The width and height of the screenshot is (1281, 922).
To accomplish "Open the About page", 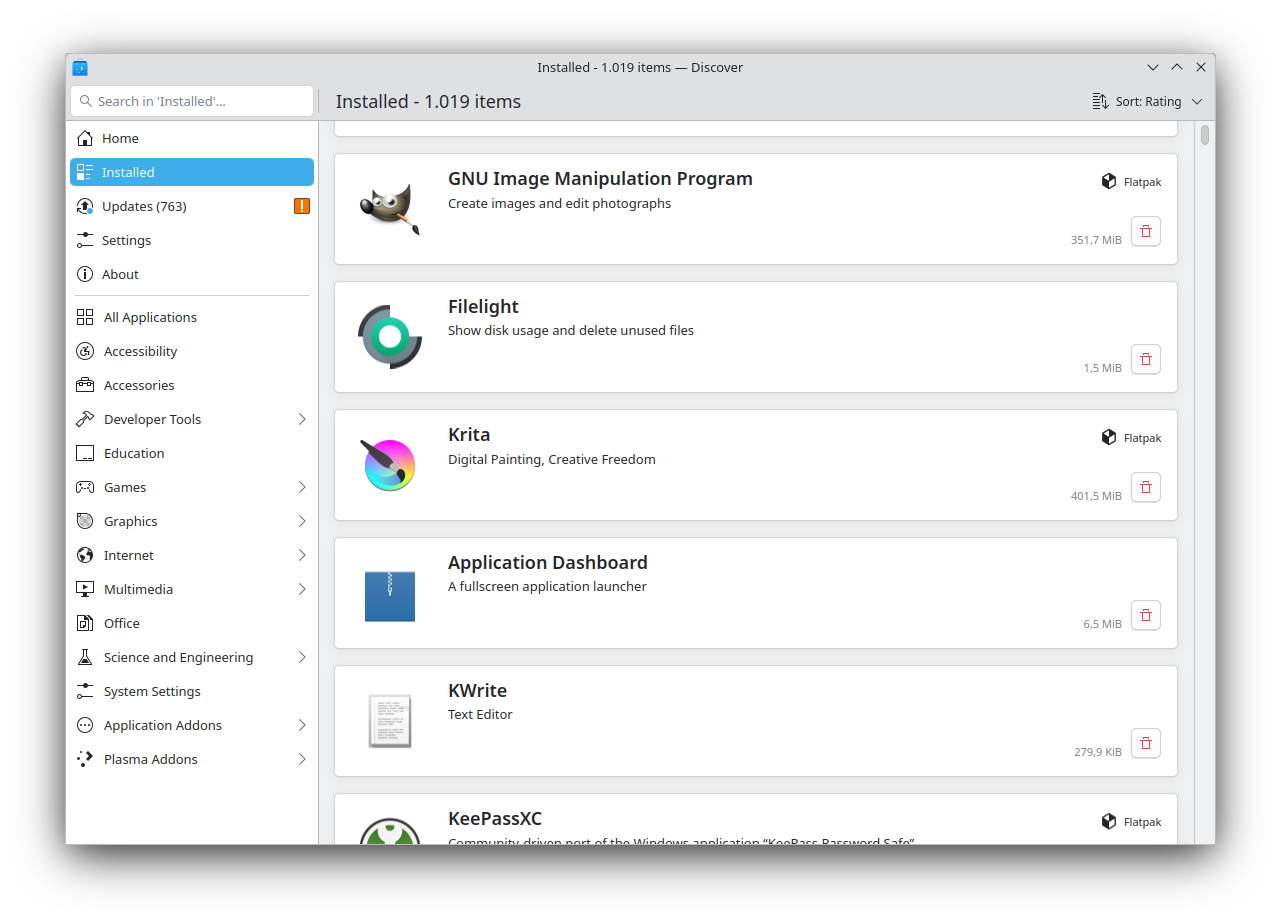I will click(192, 274).
